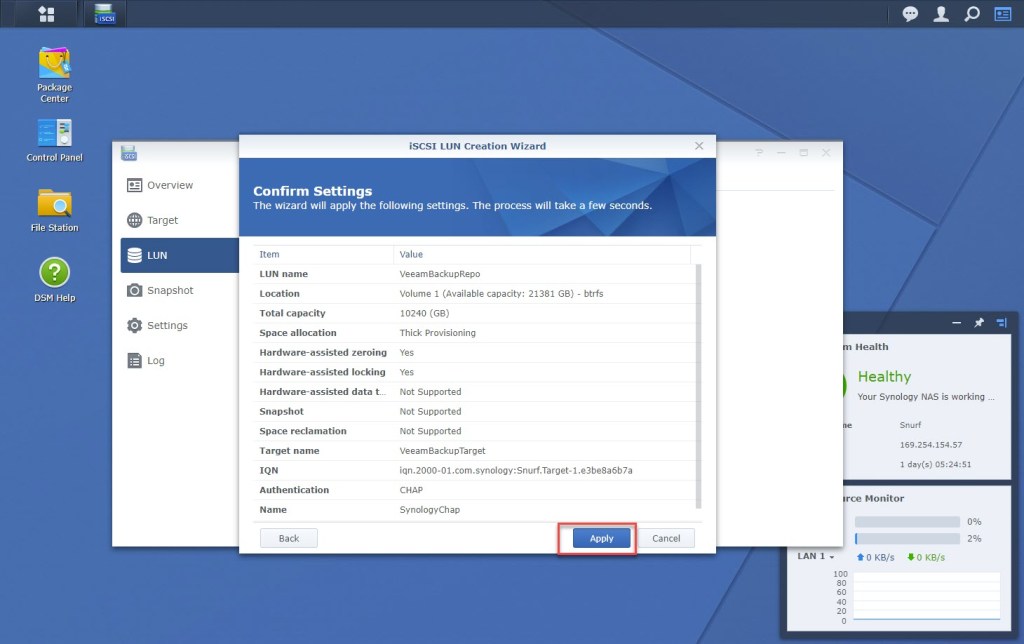The width and height of the screenshot is (1024, 644).
Task: Click the Target globe icon in sidebar
Action: [x=135, y=220]
